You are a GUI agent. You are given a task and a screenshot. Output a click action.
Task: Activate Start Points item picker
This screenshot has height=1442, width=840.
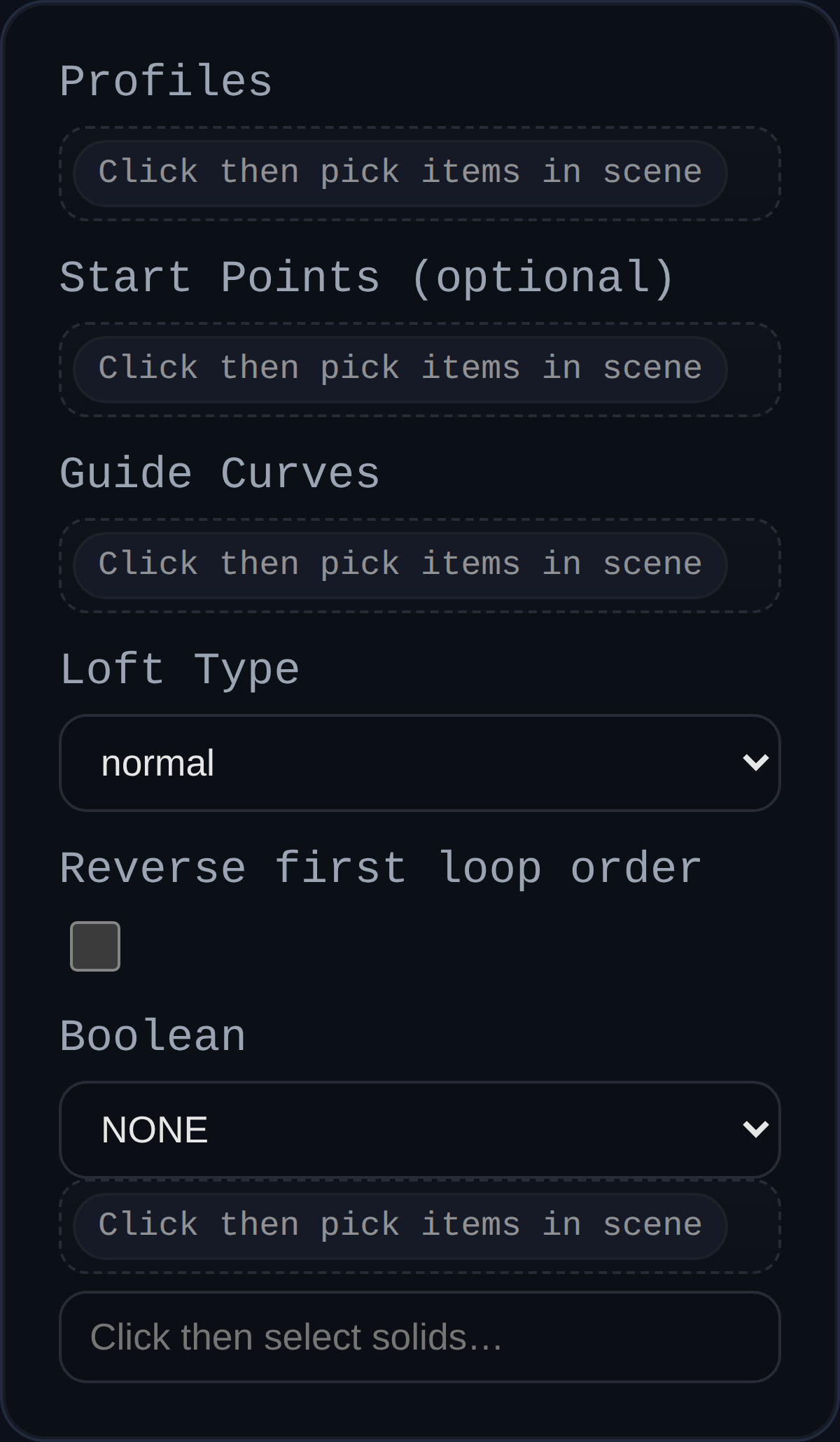pyautogui.click(x=400, y=367)
